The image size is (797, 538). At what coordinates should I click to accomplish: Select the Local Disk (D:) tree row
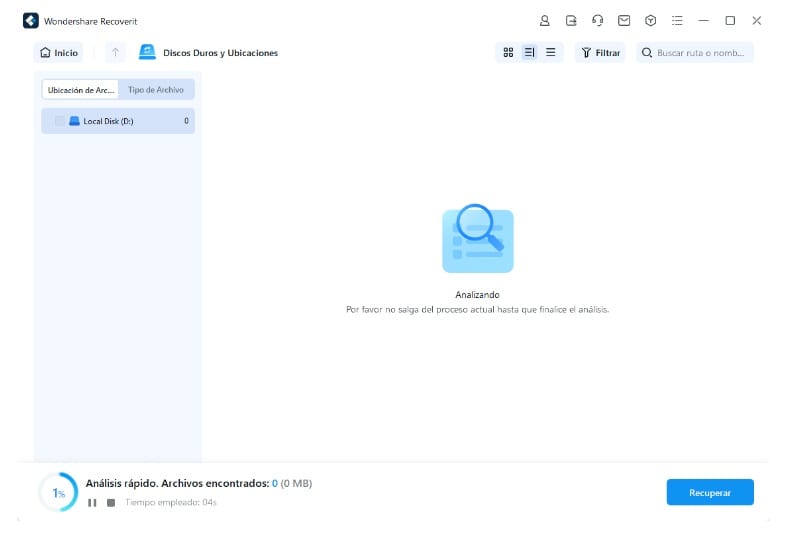(118, 121)
